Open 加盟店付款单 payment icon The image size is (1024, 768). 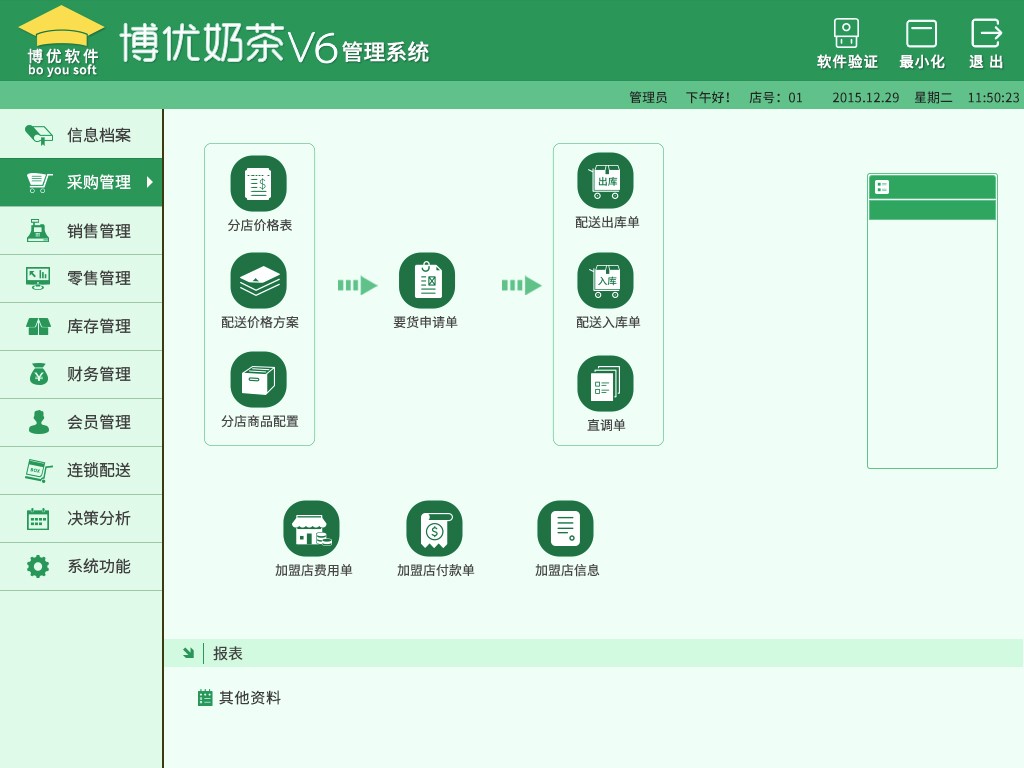coord(434,528)
